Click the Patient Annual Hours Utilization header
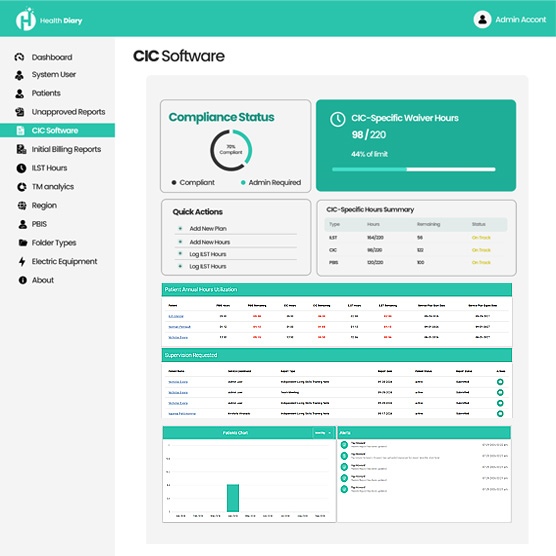 click(x=337, y=289)
